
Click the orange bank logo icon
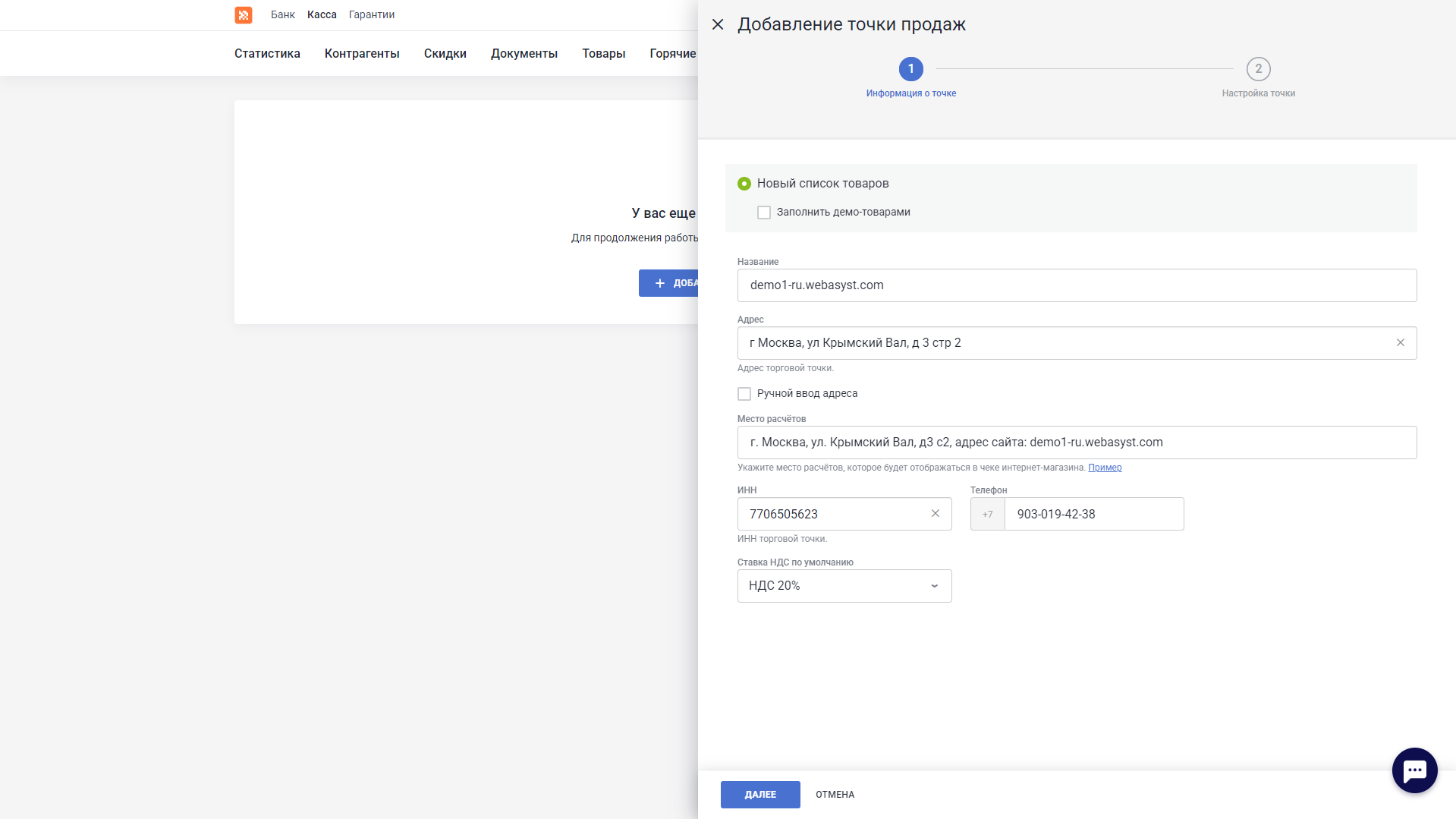pyautogui.click(x=244, y=15)
